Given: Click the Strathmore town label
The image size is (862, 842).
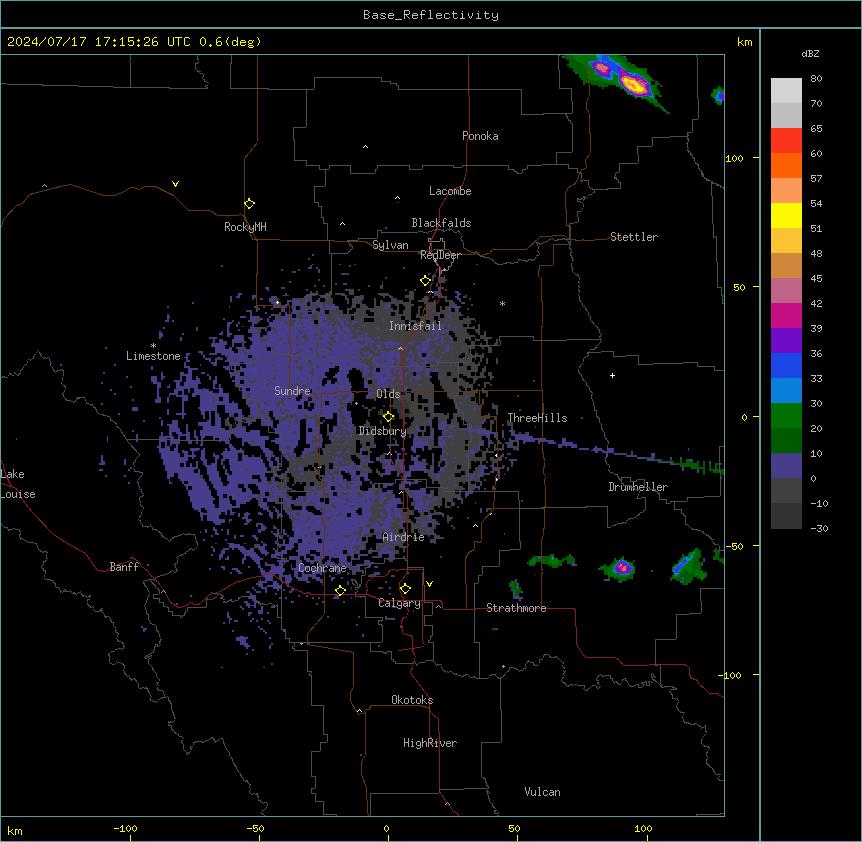Looking at the screenshot, I should (x=516, y=608).
